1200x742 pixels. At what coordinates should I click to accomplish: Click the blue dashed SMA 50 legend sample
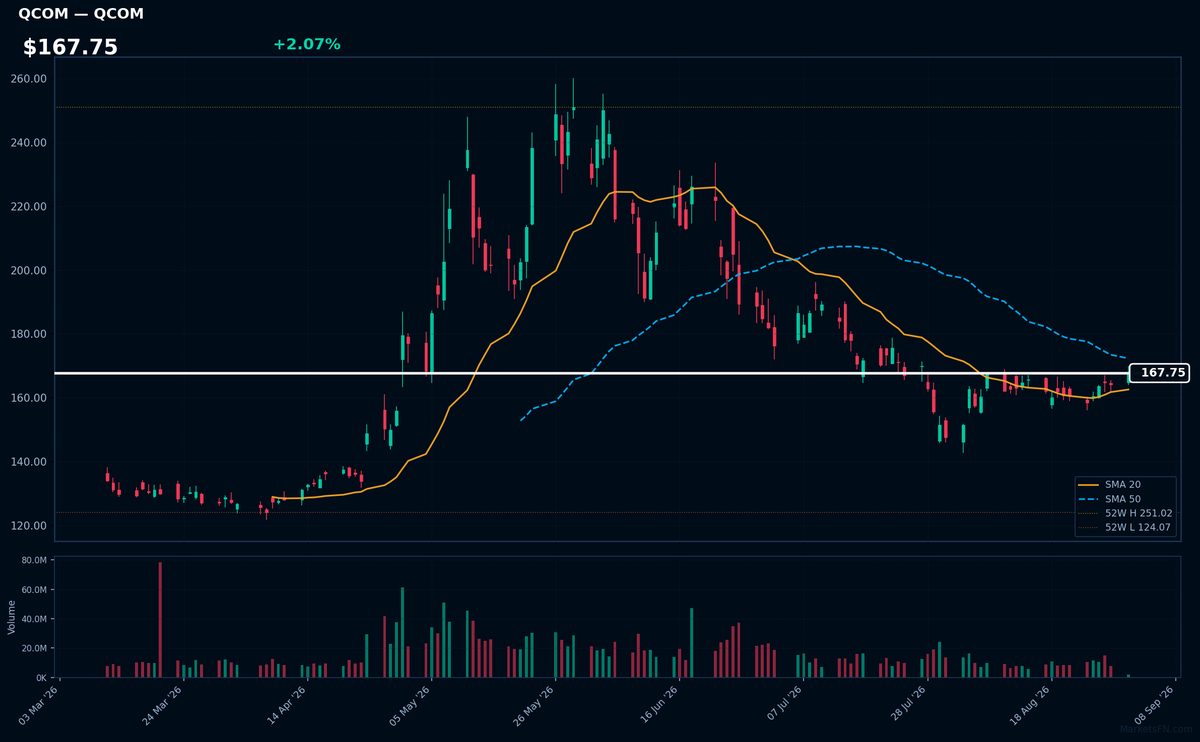pyautogui.click(x=1089, y=498)
